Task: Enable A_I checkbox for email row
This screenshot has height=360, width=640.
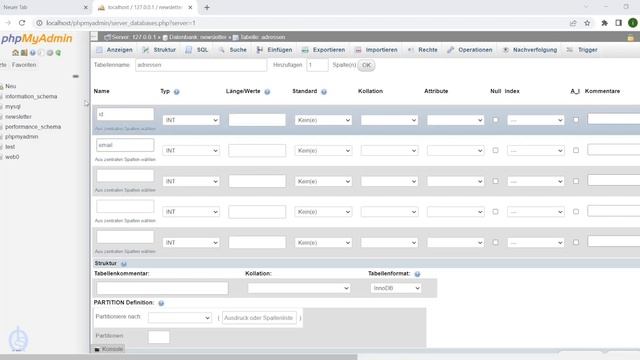Action: [576, 150]
